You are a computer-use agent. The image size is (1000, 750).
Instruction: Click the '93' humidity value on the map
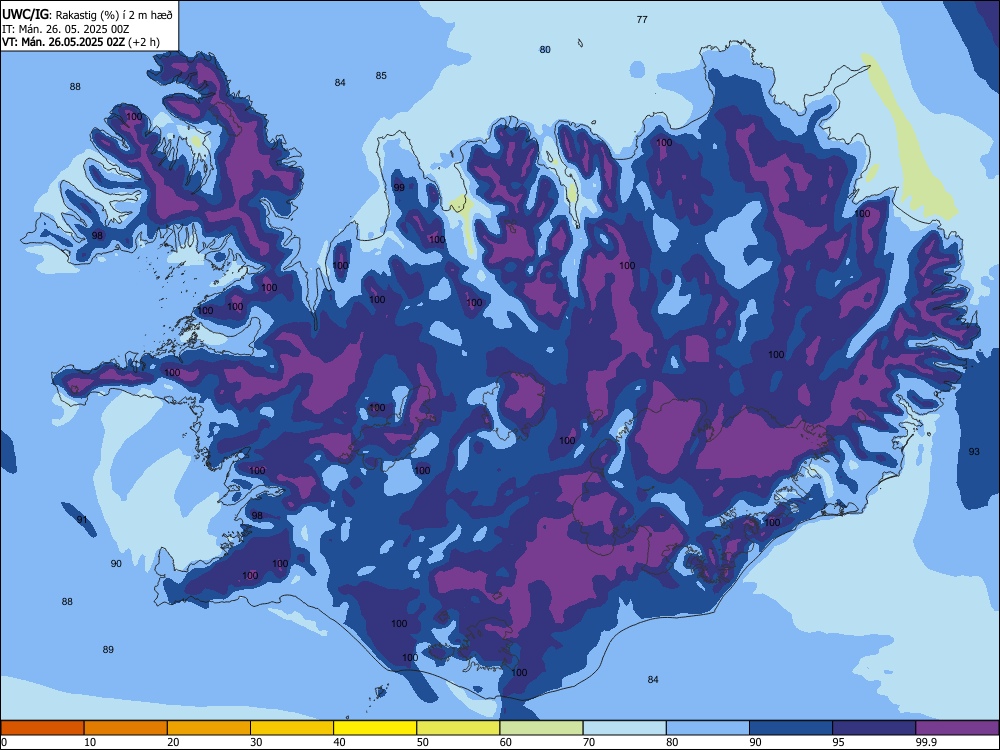point(974,452)
